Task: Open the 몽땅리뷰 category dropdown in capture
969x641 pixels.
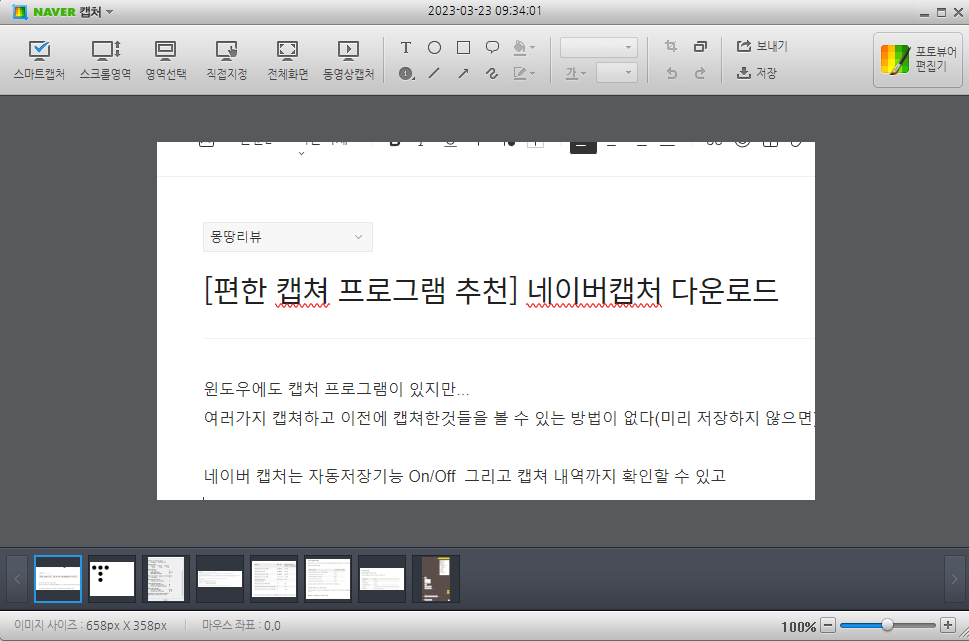Action: tap(287, 237)
